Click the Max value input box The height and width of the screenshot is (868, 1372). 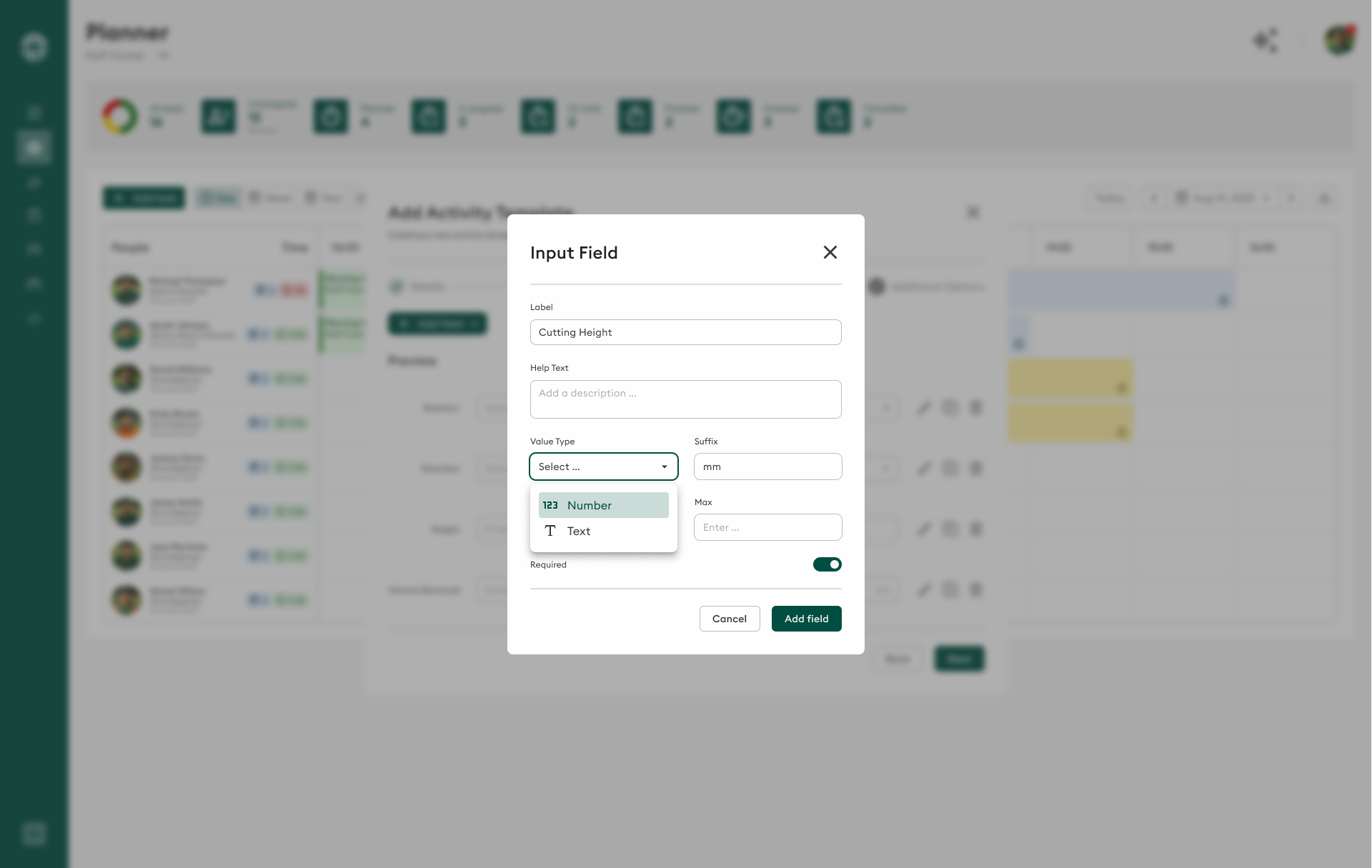(768, 527)
